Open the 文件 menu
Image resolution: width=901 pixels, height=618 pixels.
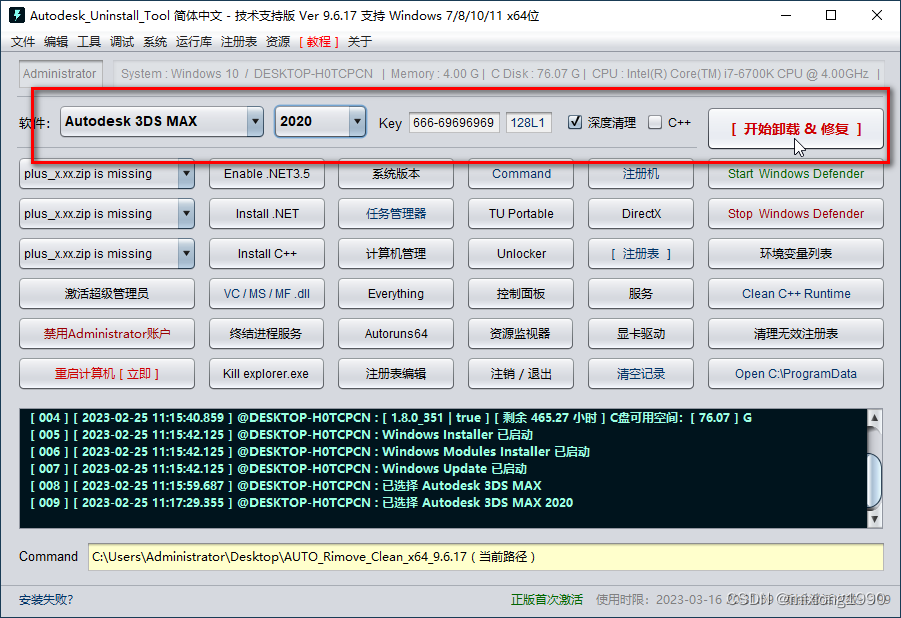pos(23,41)
